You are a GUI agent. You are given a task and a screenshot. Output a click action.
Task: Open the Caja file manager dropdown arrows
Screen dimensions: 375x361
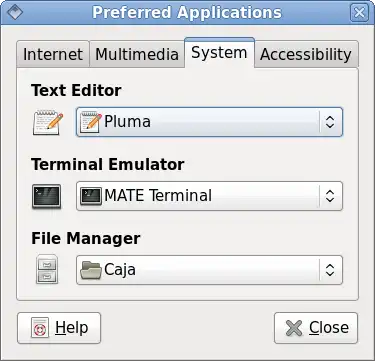[330, 270]
